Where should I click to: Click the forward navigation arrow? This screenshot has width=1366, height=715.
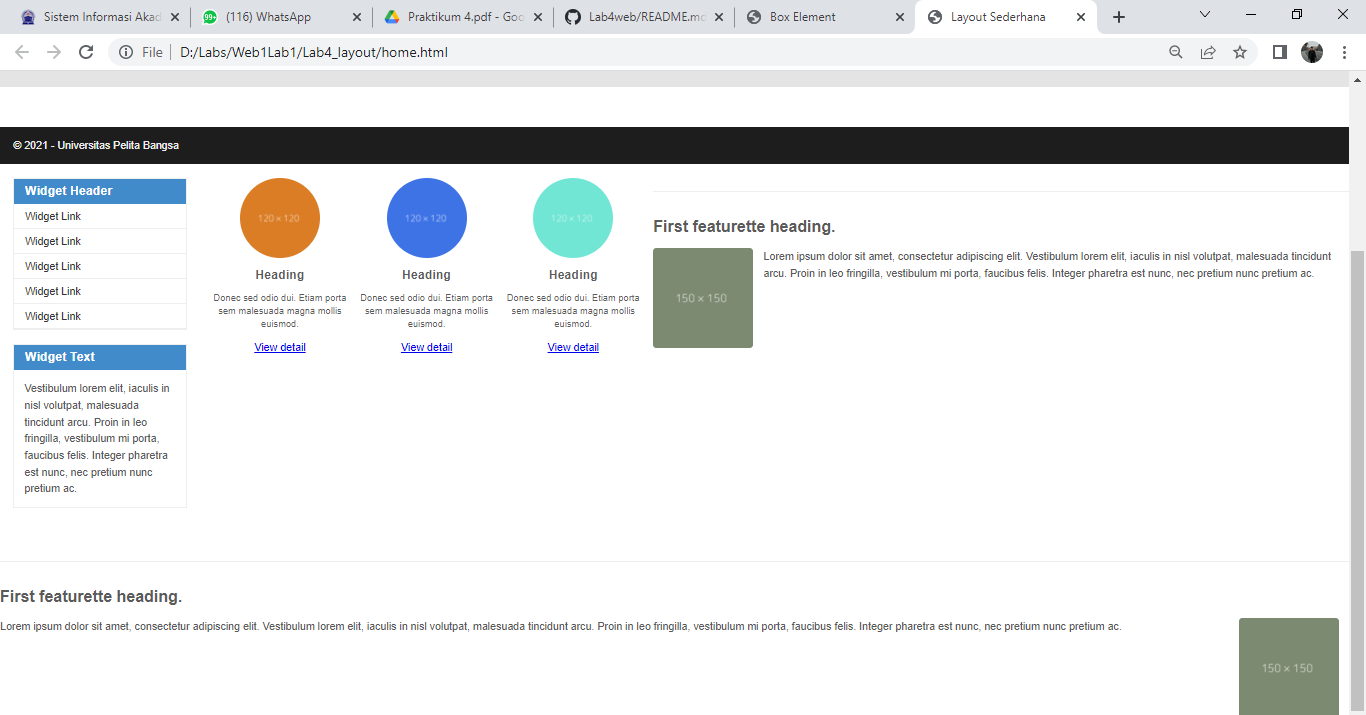(x=54, y=51)
